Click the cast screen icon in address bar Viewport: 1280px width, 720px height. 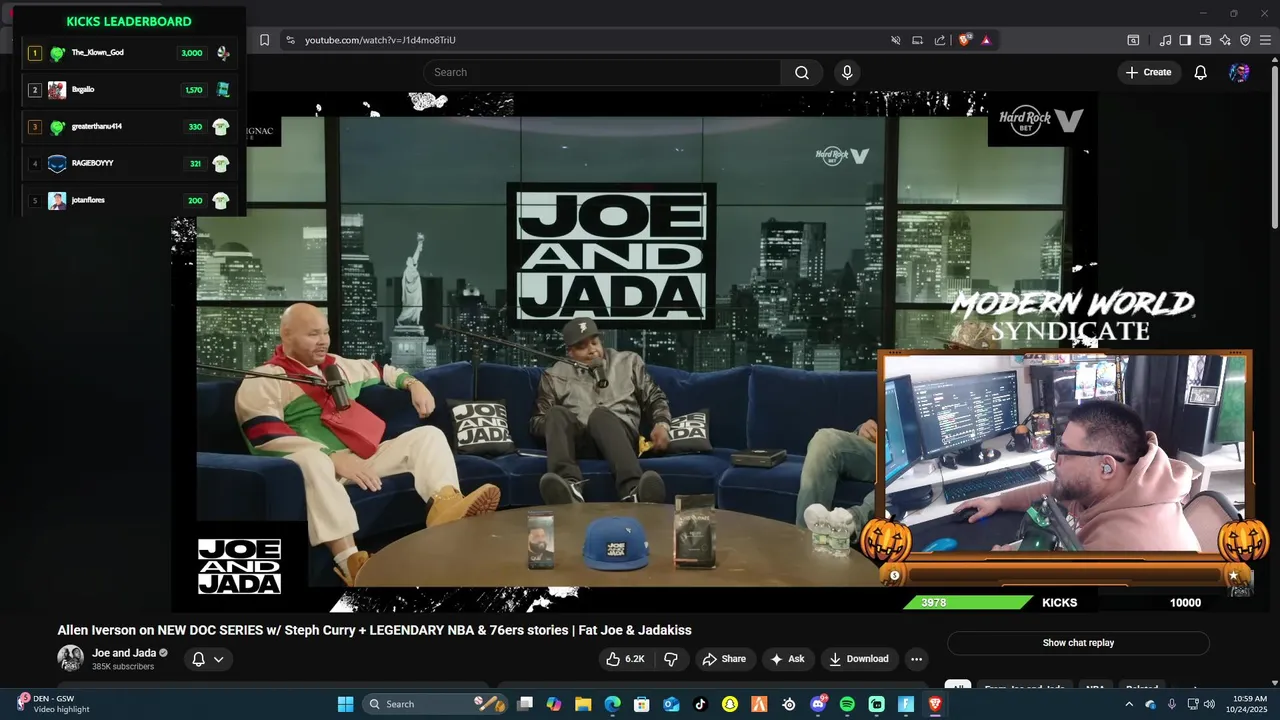click(917, 40)
